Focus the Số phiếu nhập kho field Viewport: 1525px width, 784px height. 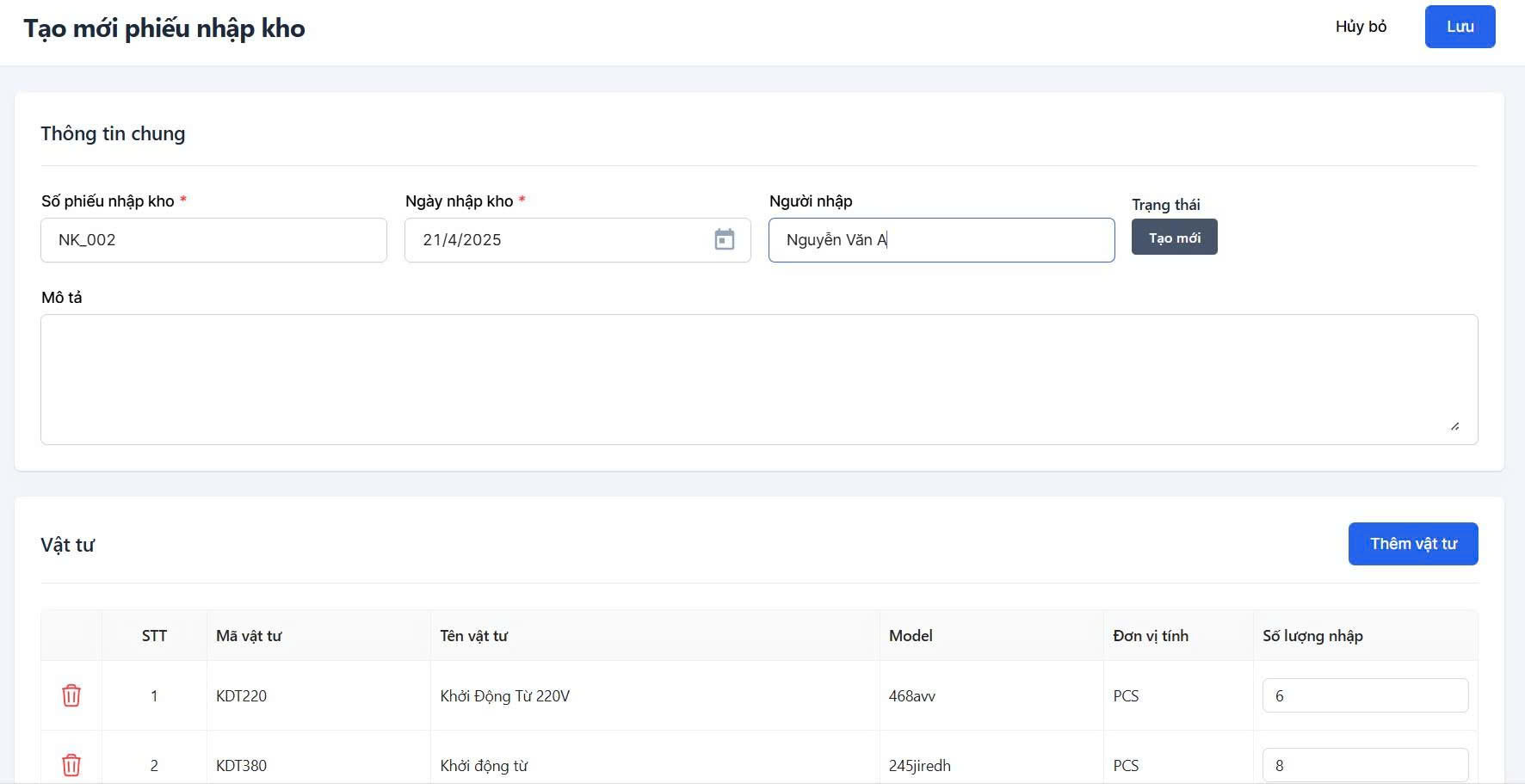coord(213,240)
